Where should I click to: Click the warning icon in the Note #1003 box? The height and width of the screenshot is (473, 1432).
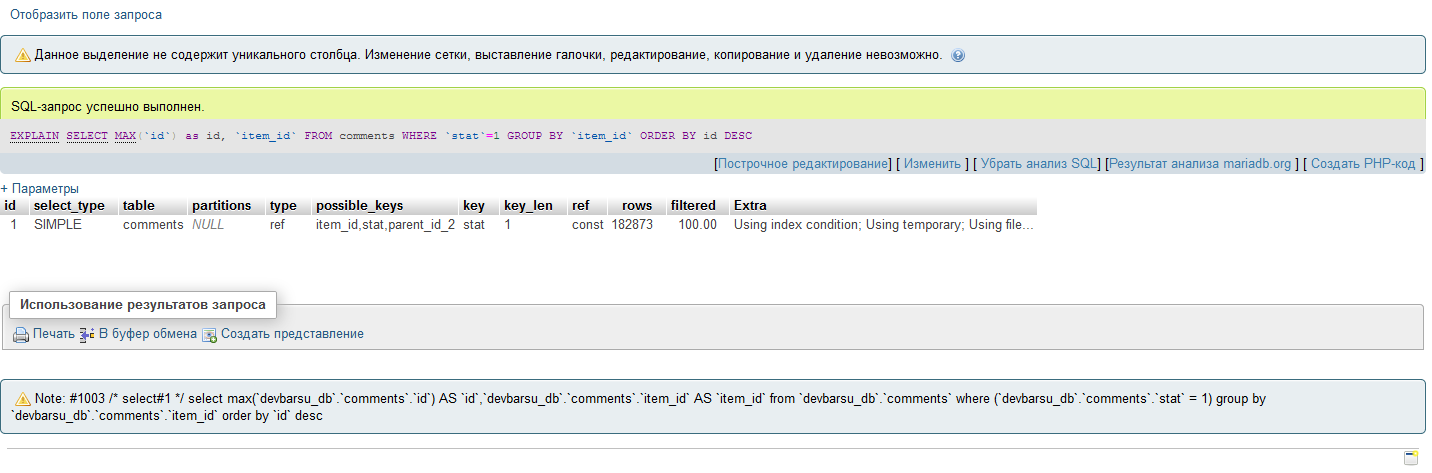pos(23,399)
